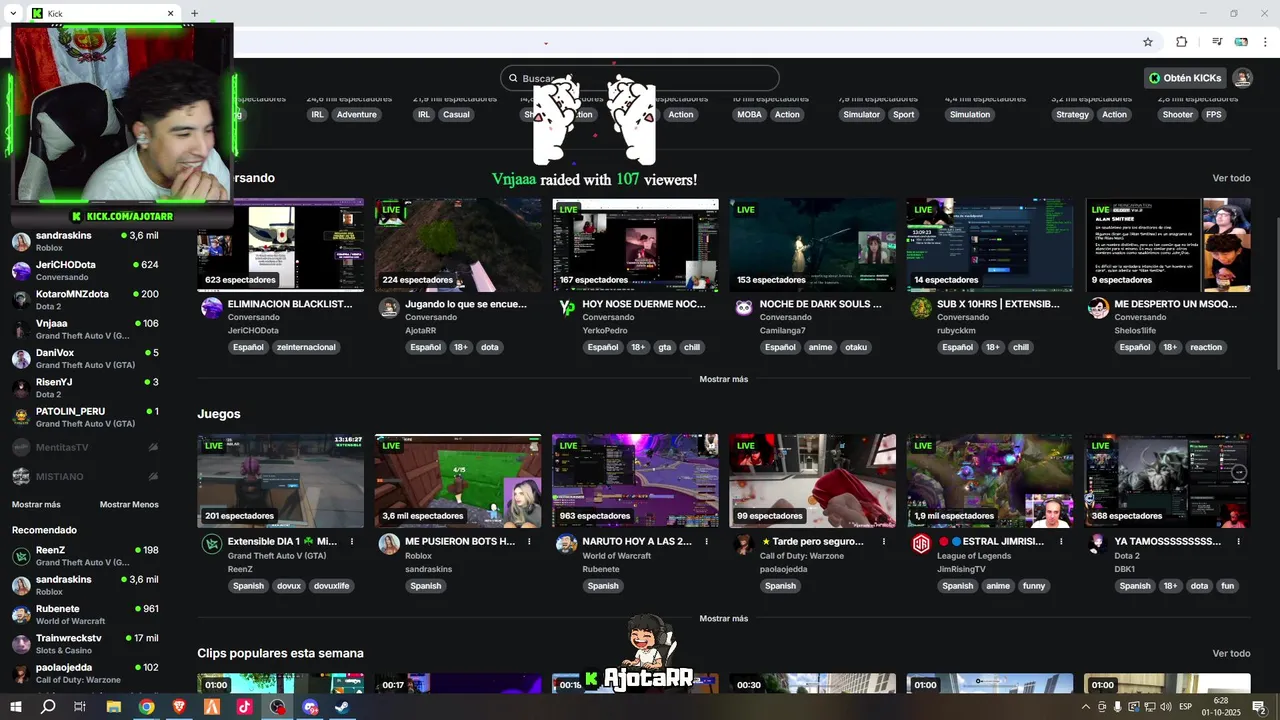The image size is (1280, 720).
Task: Open the PATOLIN_PERU channel in sidebar
Action: point(85,417)
